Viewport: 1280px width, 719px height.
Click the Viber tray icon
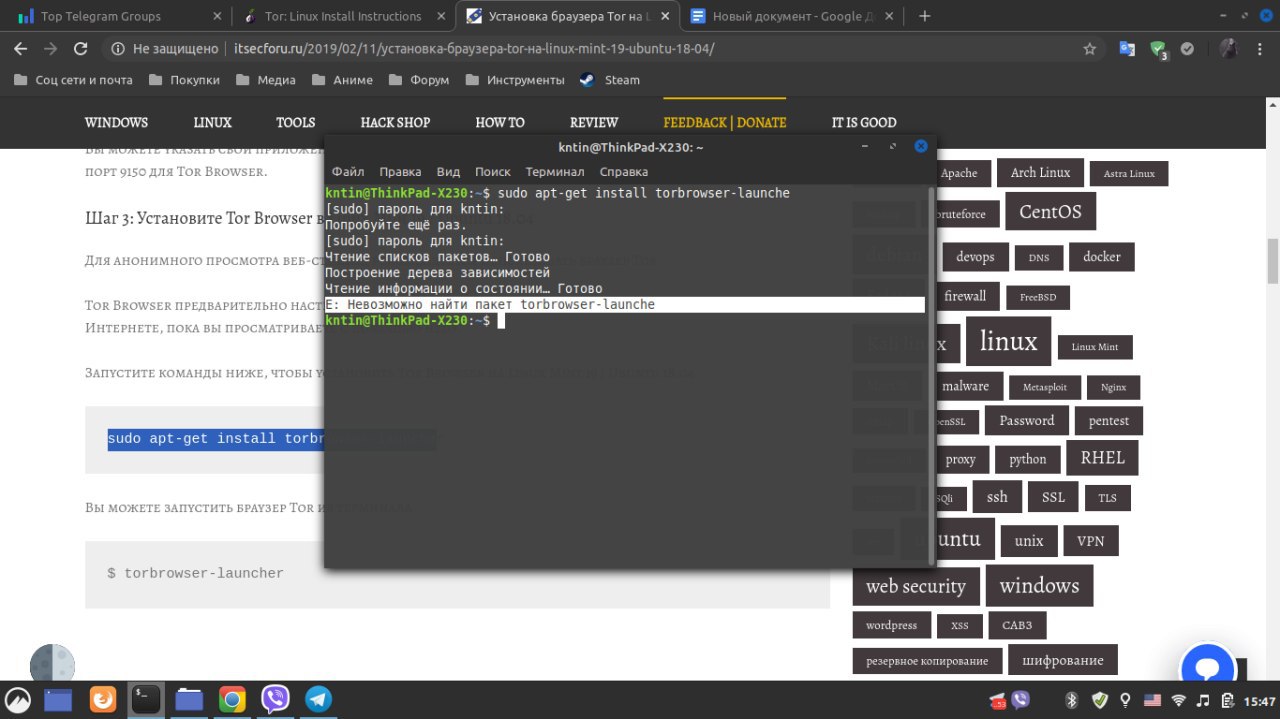coord(1019,700)
